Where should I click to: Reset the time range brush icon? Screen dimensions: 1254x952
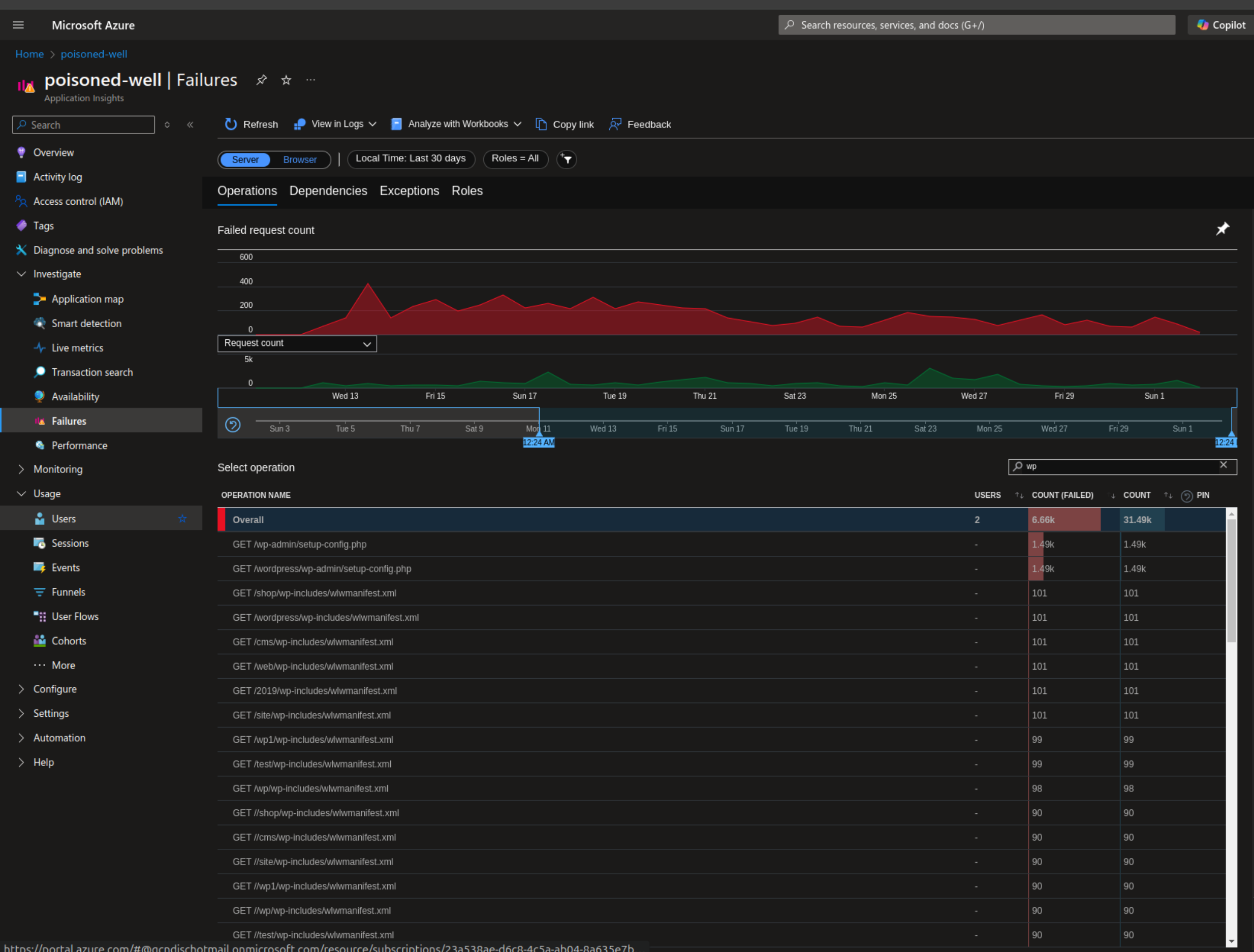pos(233,424)
